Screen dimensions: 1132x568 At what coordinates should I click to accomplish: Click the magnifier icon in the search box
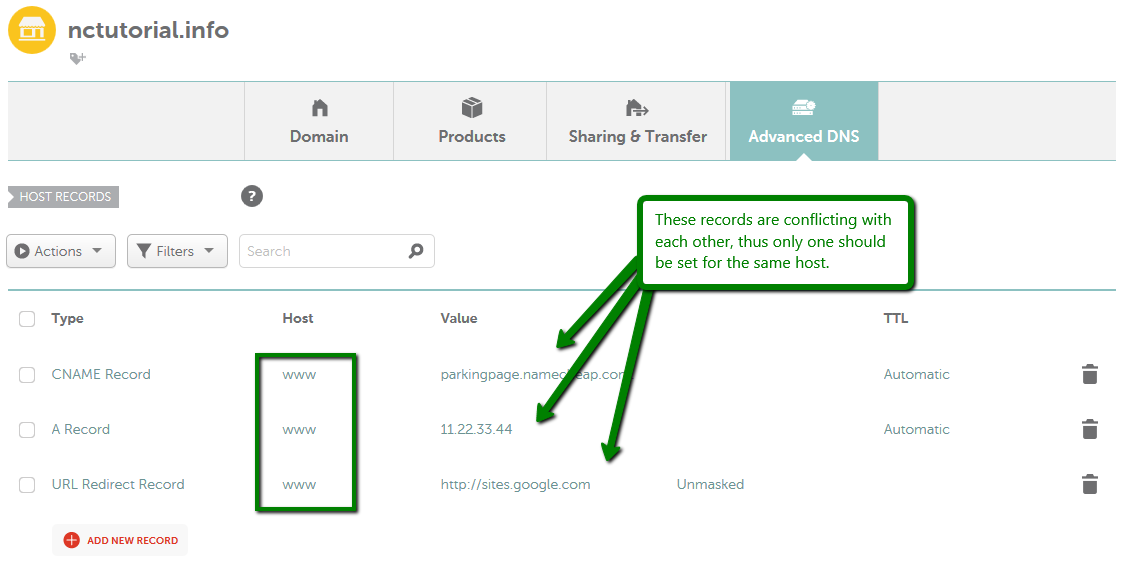pos(416,251)
